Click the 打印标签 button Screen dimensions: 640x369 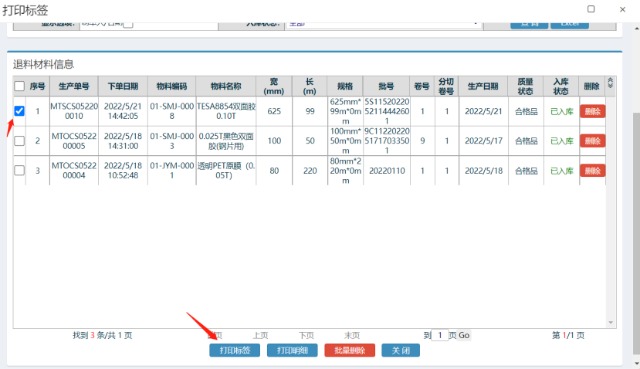(x=234, y=350)
